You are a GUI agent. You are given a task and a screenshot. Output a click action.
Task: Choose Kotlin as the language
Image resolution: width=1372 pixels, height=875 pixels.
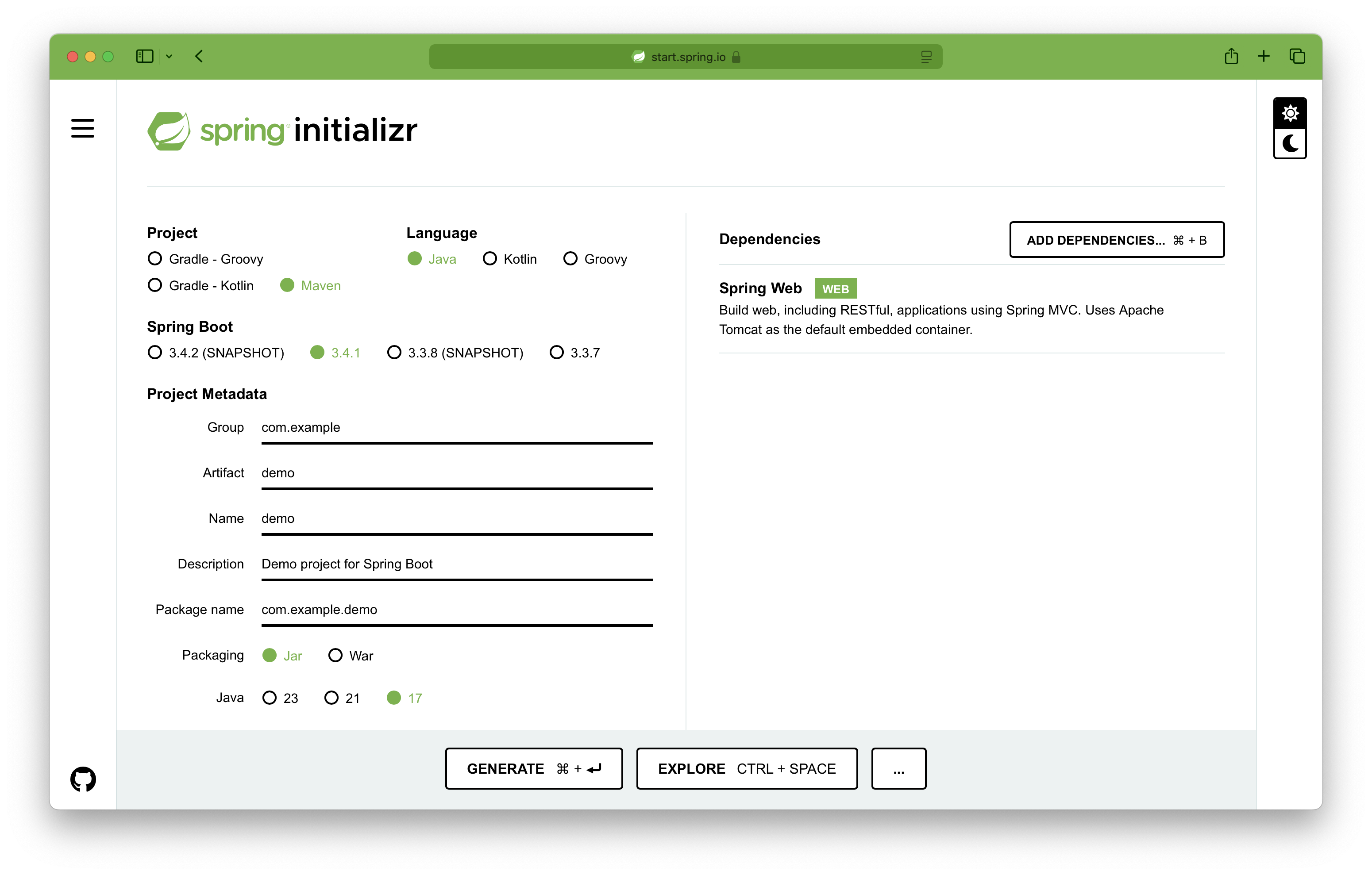click(x=489, y=259)
